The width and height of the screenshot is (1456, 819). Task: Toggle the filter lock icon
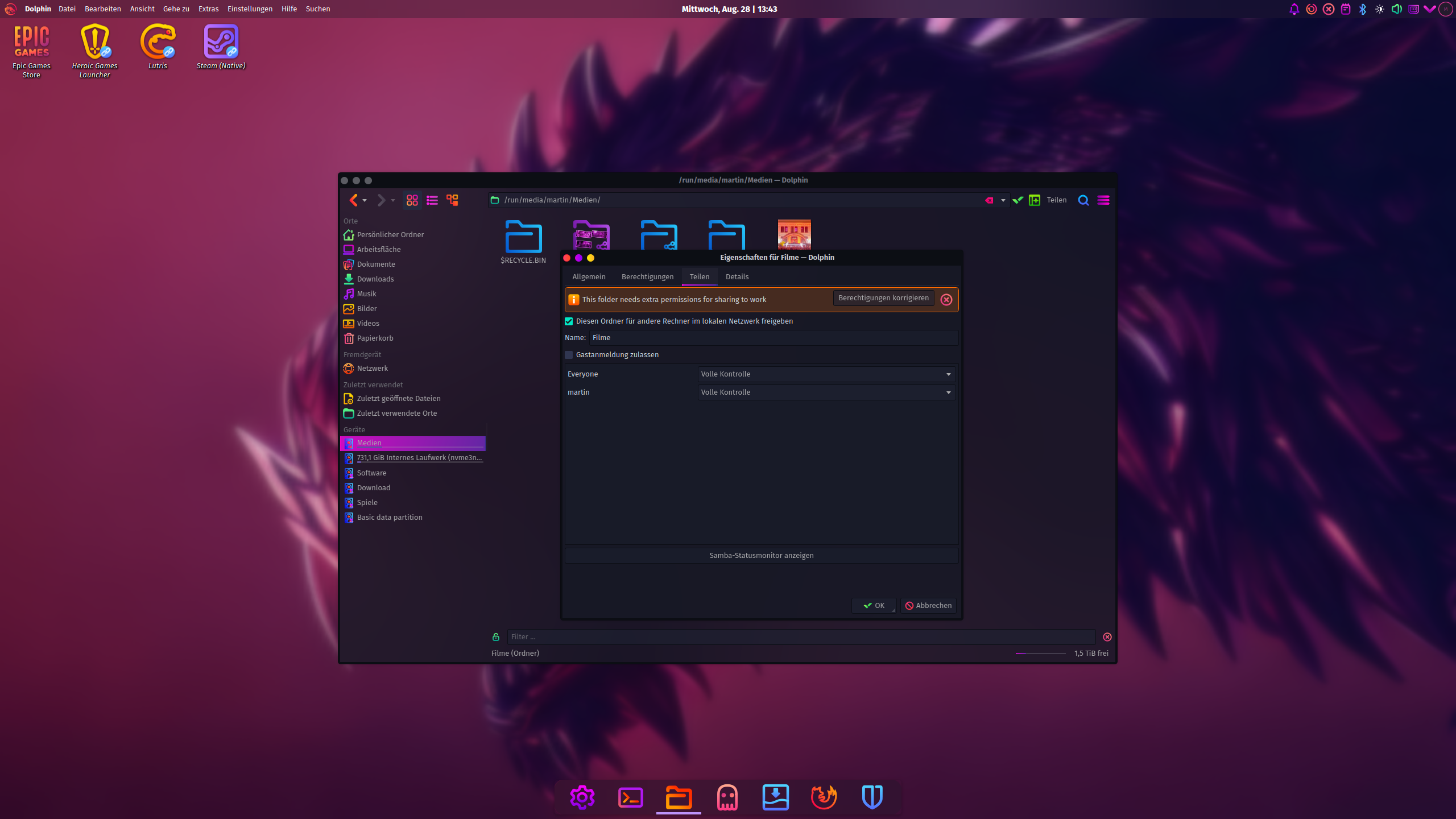[496, 637]
